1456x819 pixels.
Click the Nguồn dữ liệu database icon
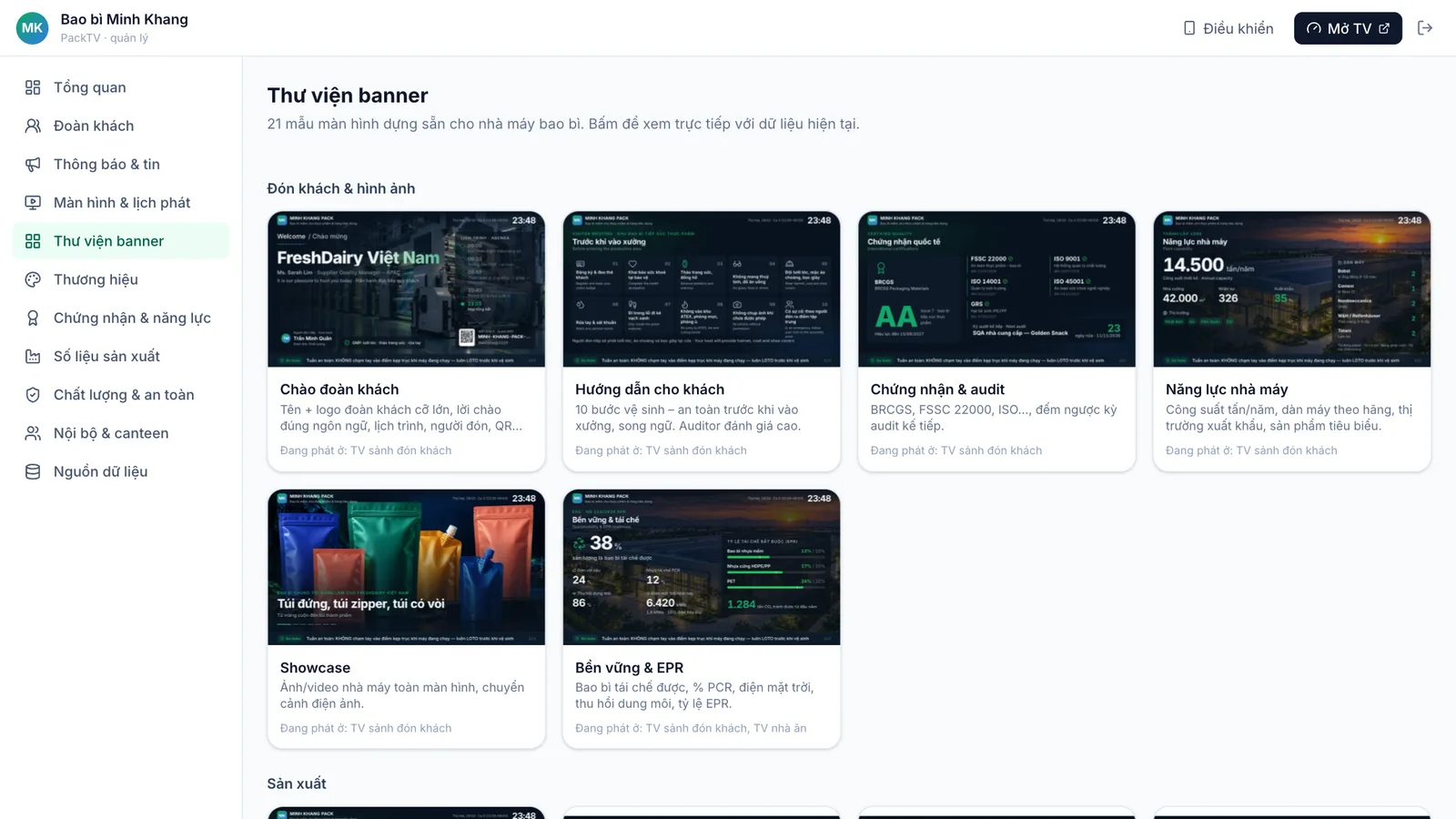33,471
